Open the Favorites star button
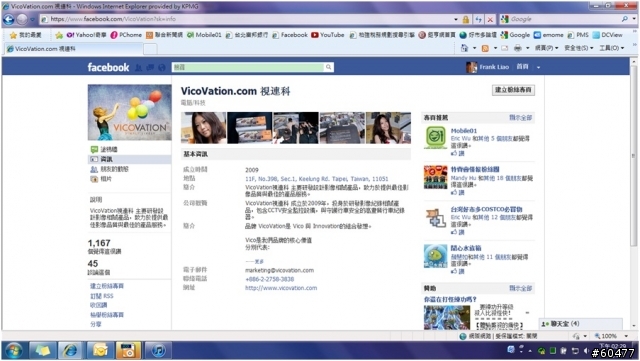The width and height of the screenshot is (640, 361). pyautogui.click(x=25, y=35)
